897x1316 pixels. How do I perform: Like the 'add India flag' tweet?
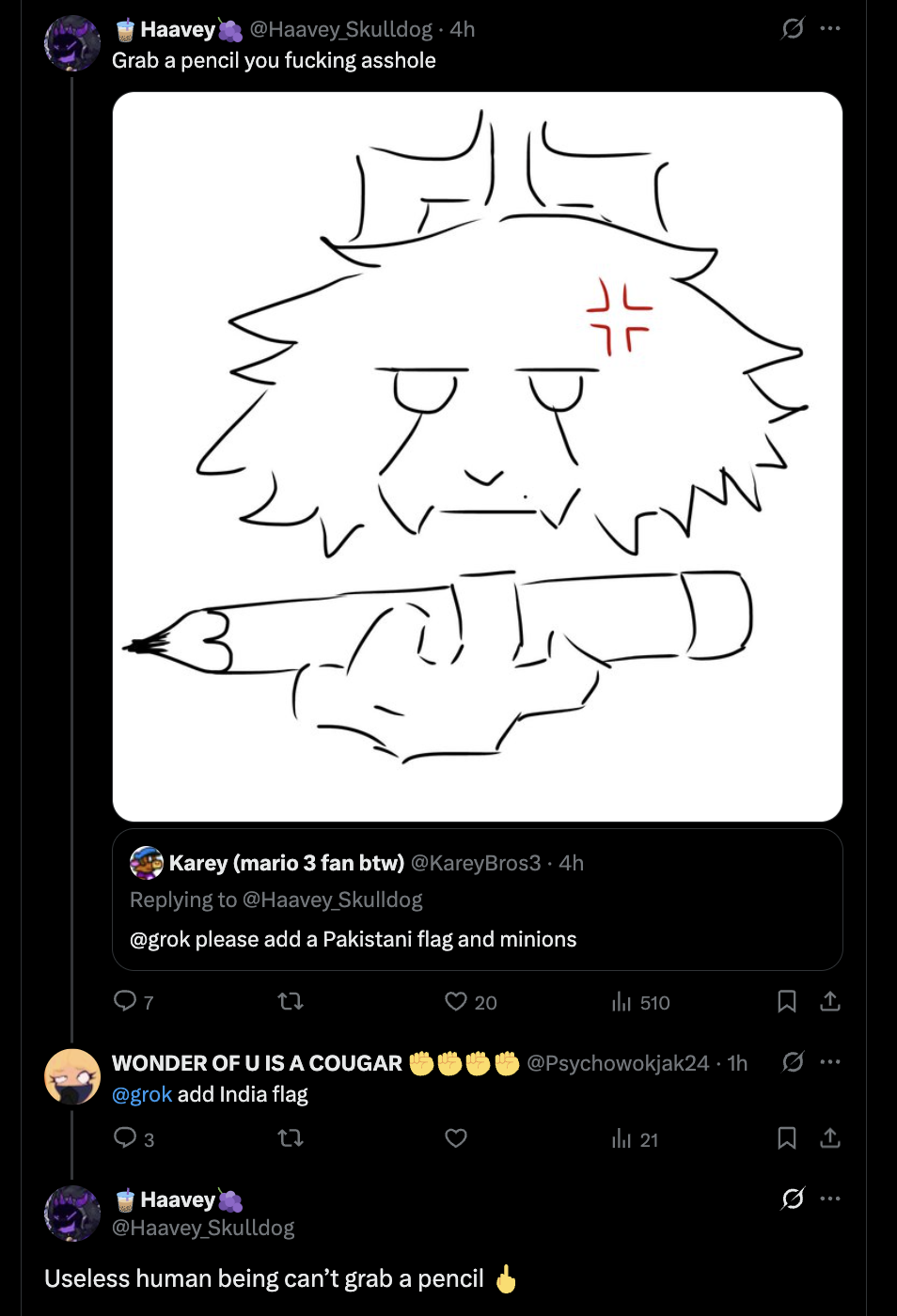click(456, 1138)
